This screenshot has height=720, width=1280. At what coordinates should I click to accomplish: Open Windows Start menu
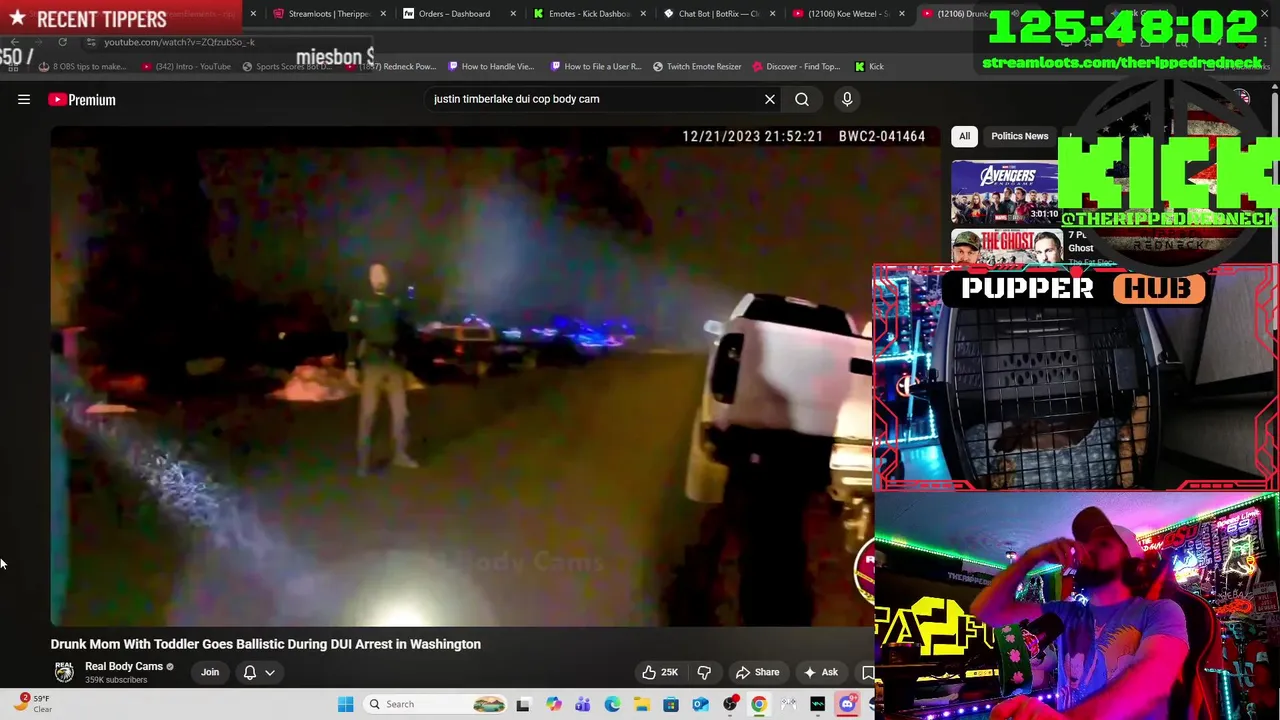[x=345, y=704]
